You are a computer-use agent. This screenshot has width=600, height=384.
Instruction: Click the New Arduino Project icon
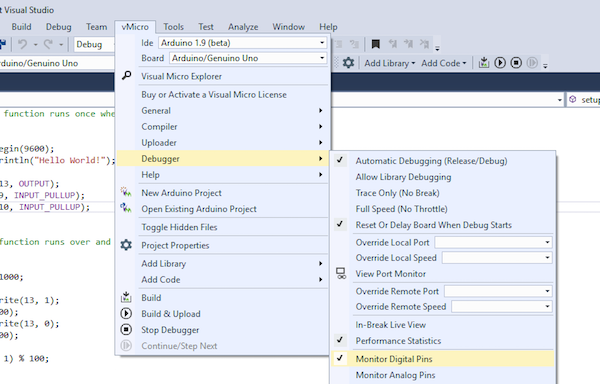[x=126, y=192]
